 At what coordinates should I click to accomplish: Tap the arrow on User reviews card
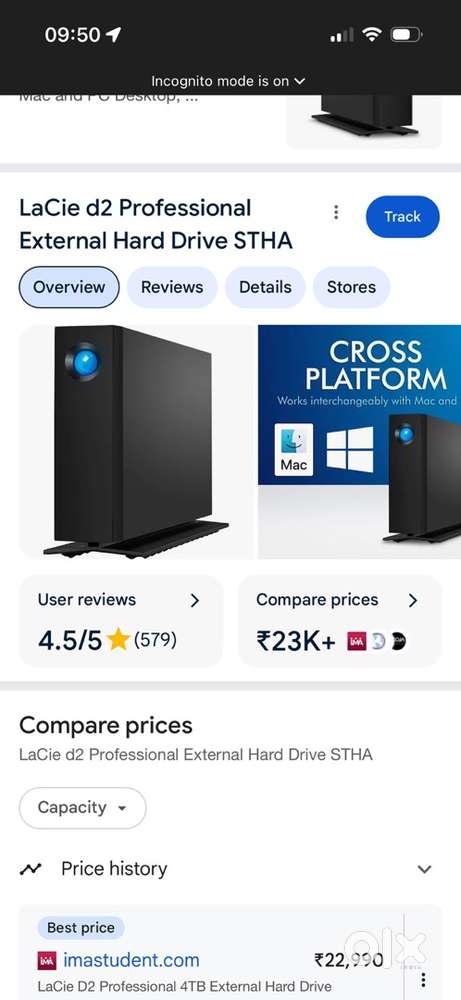[195, 600]
